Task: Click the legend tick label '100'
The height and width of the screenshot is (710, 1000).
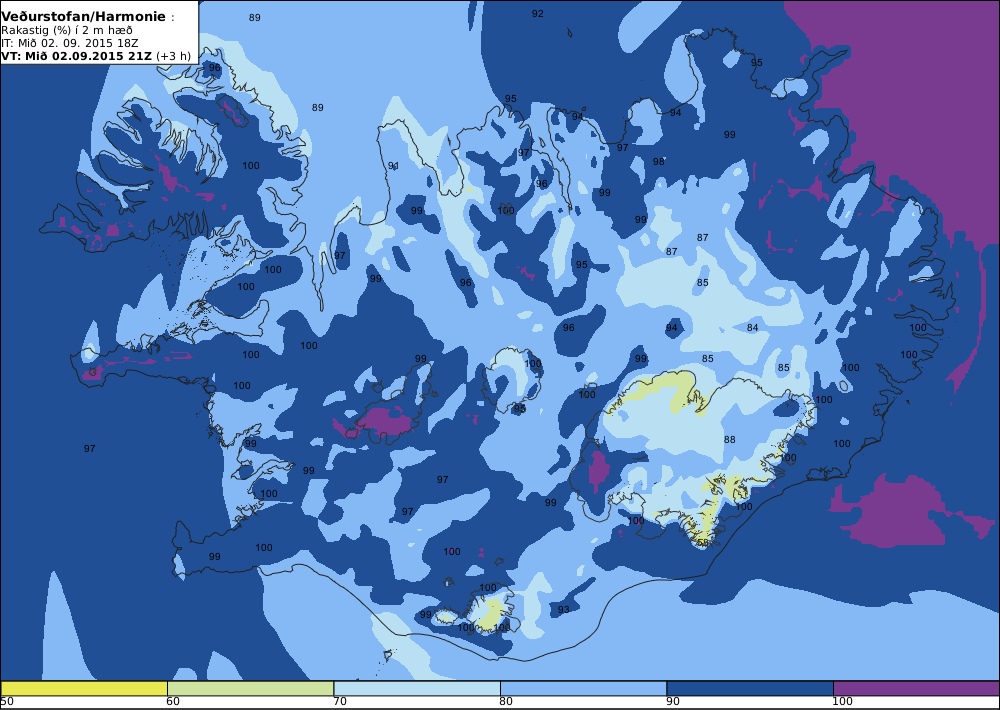Action: (842, 702)
